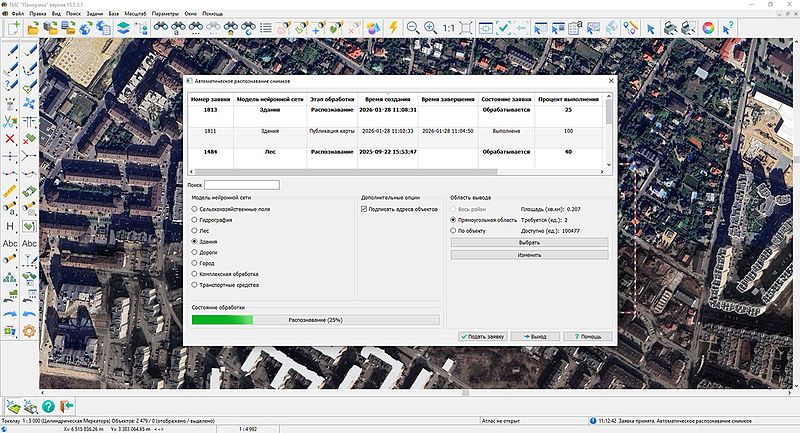
Task: Select the Лес neural network model
Action: pos(195,230)
